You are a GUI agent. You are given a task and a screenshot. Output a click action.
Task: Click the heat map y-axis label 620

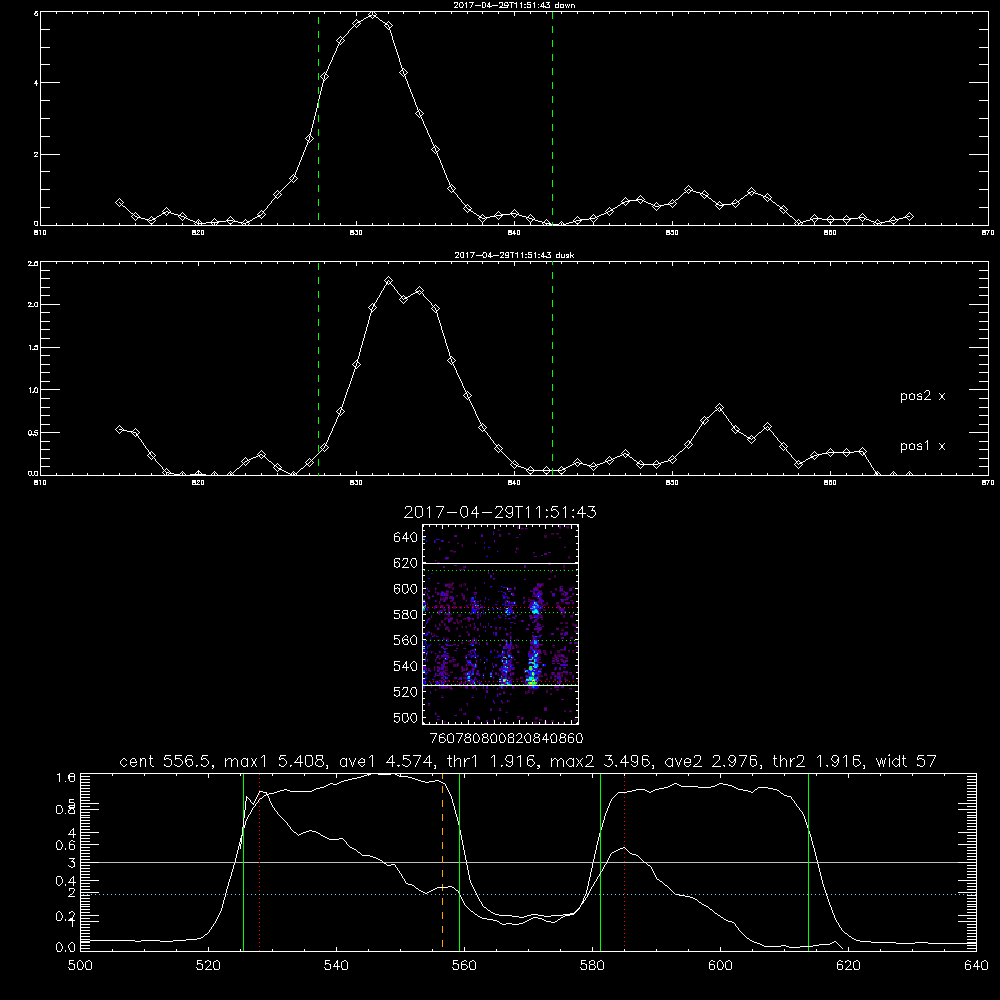coord(406,564)
